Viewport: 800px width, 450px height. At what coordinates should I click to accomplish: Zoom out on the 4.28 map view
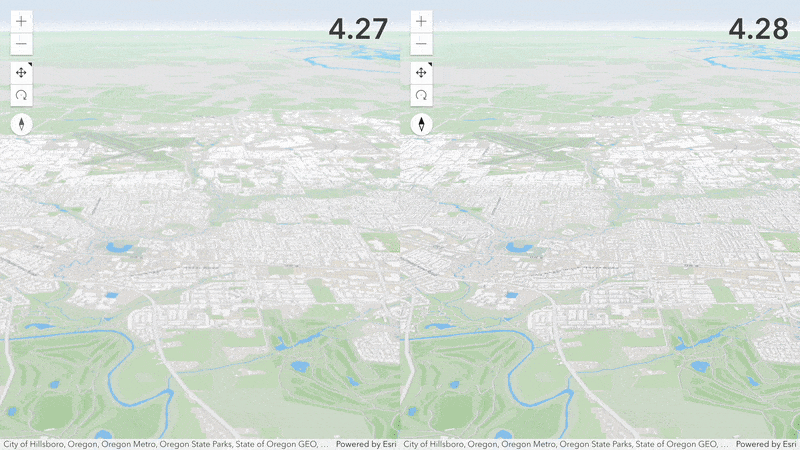421,44
